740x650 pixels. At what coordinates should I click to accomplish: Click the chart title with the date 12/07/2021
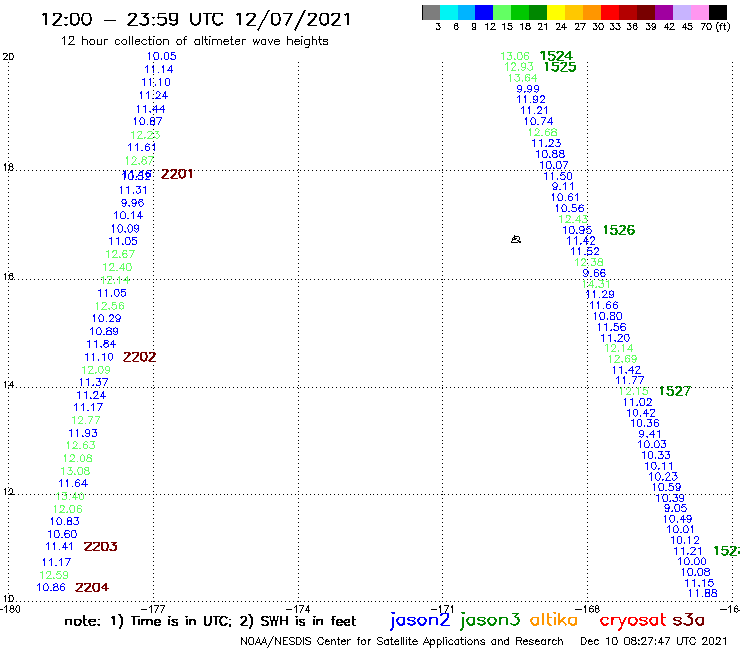196,19
